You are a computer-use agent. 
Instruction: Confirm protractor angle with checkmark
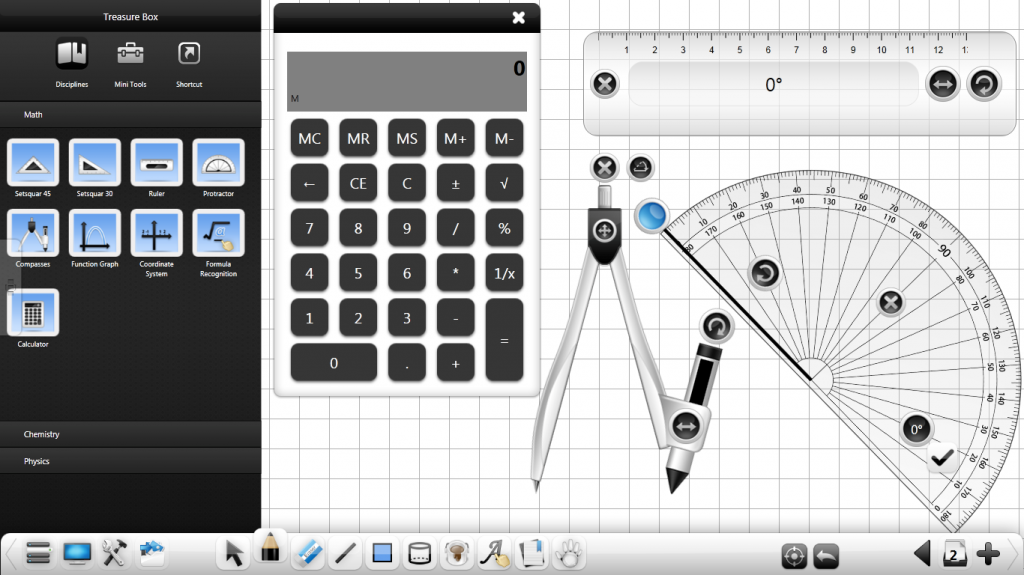point(942,458)
